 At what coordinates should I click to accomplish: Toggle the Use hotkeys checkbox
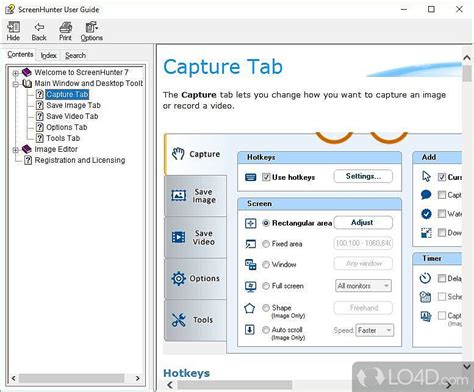pyautogui.click(x=266, y=177)
